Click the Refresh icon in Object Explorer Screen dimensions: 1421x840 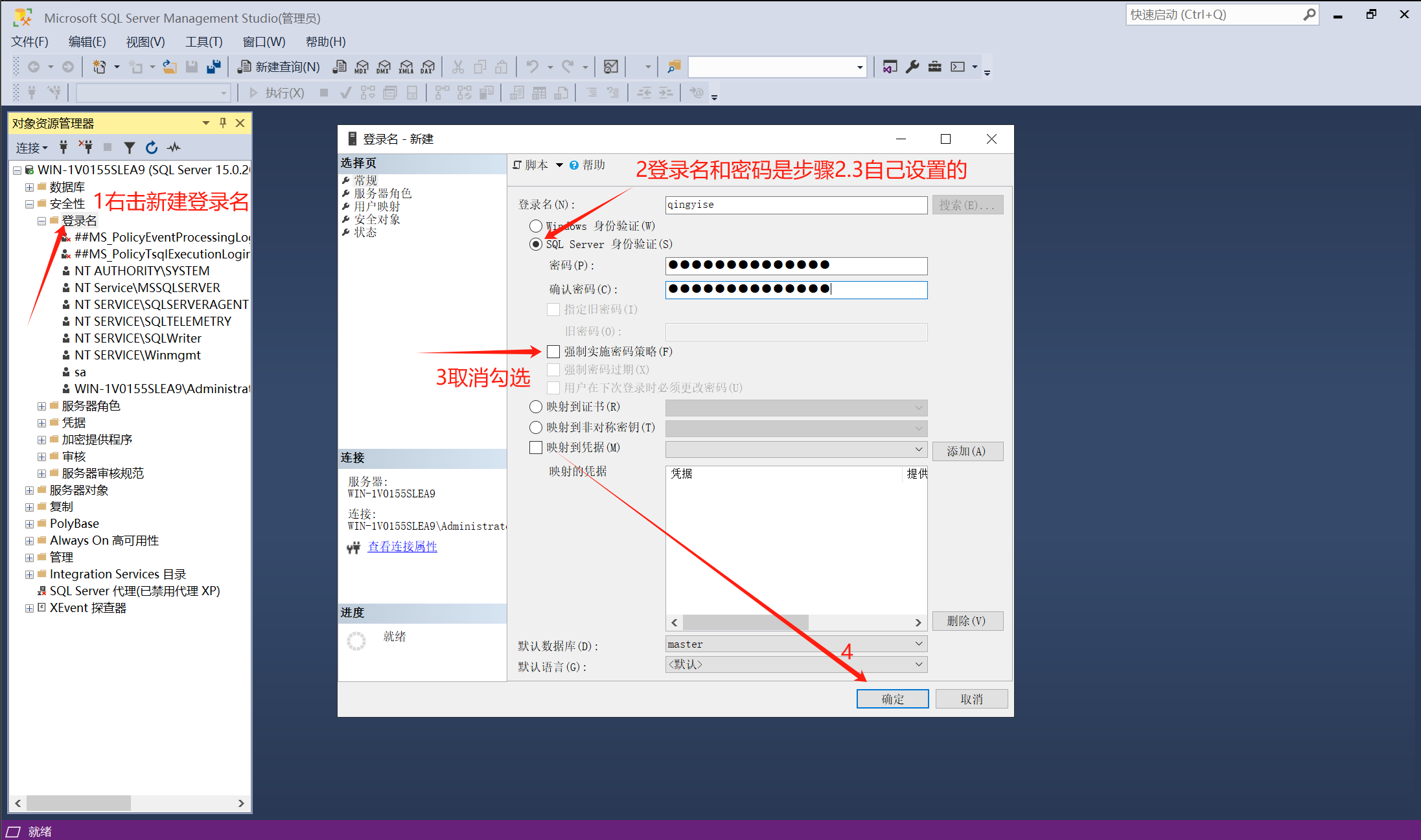pyautogui.click(x=152, y=148)
